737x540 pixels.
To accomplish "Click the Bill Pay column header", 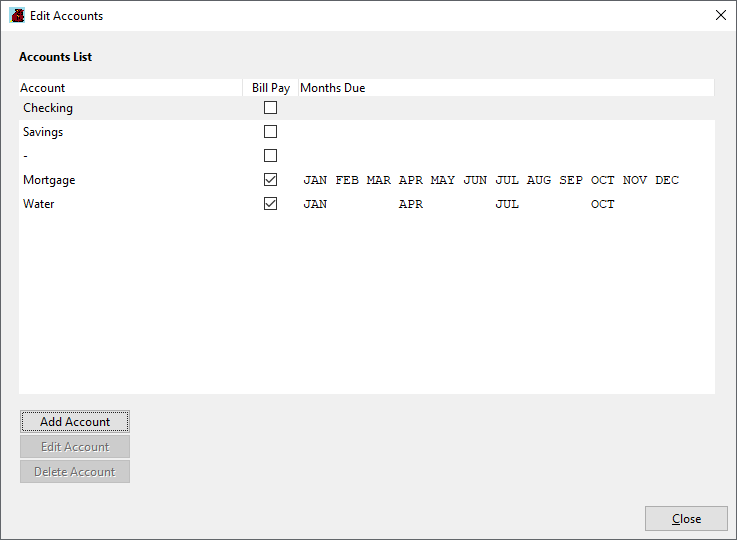I will click(x=270, y=88).
